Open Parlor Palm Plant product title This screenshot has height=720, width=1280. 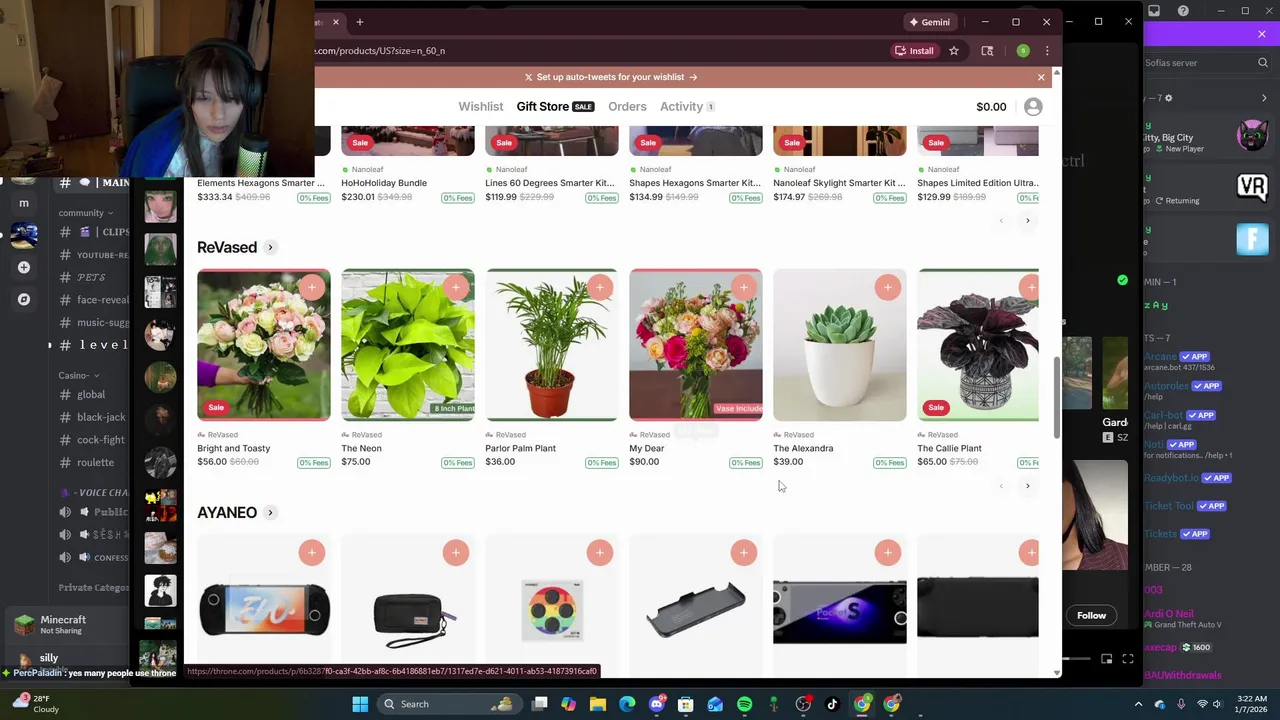[x=520, y=449]
